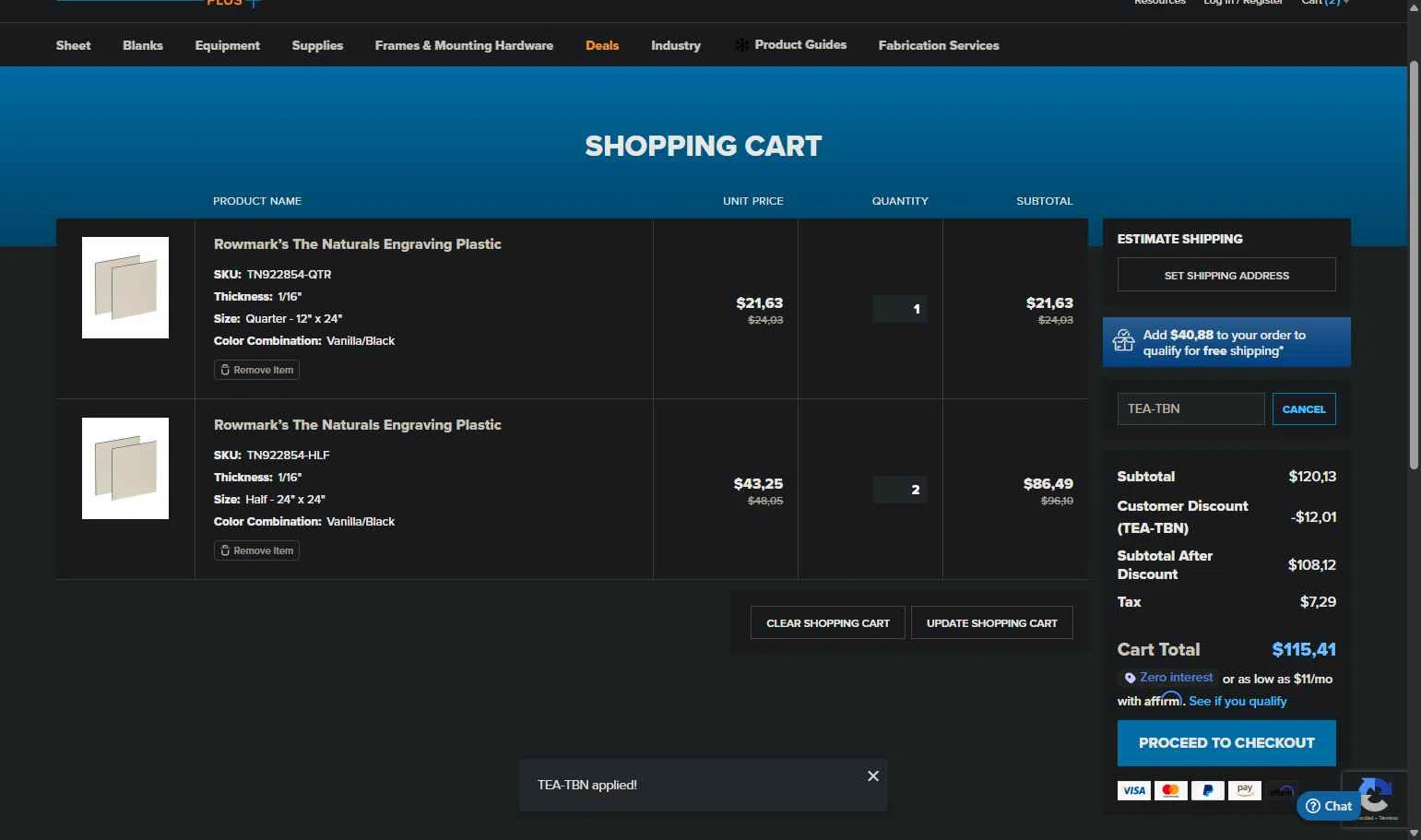Click the Cart Total $115,41 value
The image size is (1421, 840).
pyautogui.click(x=1304, y=650)
